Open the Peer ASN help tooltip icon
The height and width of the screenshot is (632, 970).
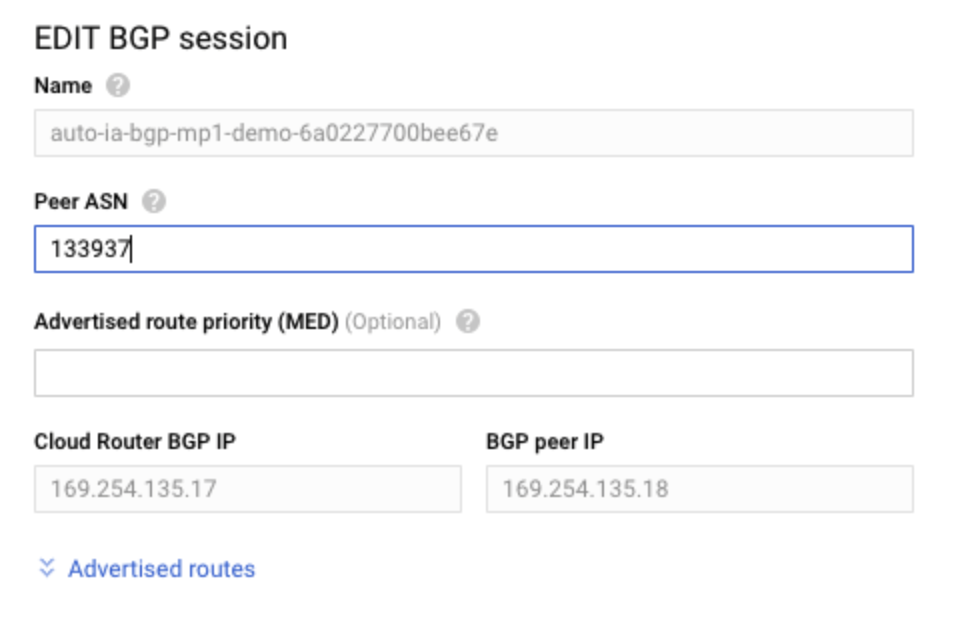(x=153, y=202)
